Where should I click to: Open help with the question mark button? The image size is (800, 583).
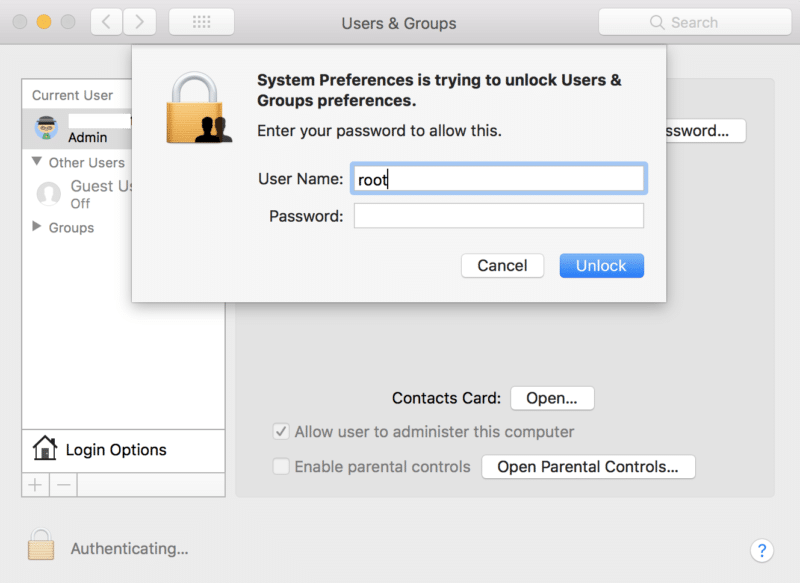tap(762, 550)
